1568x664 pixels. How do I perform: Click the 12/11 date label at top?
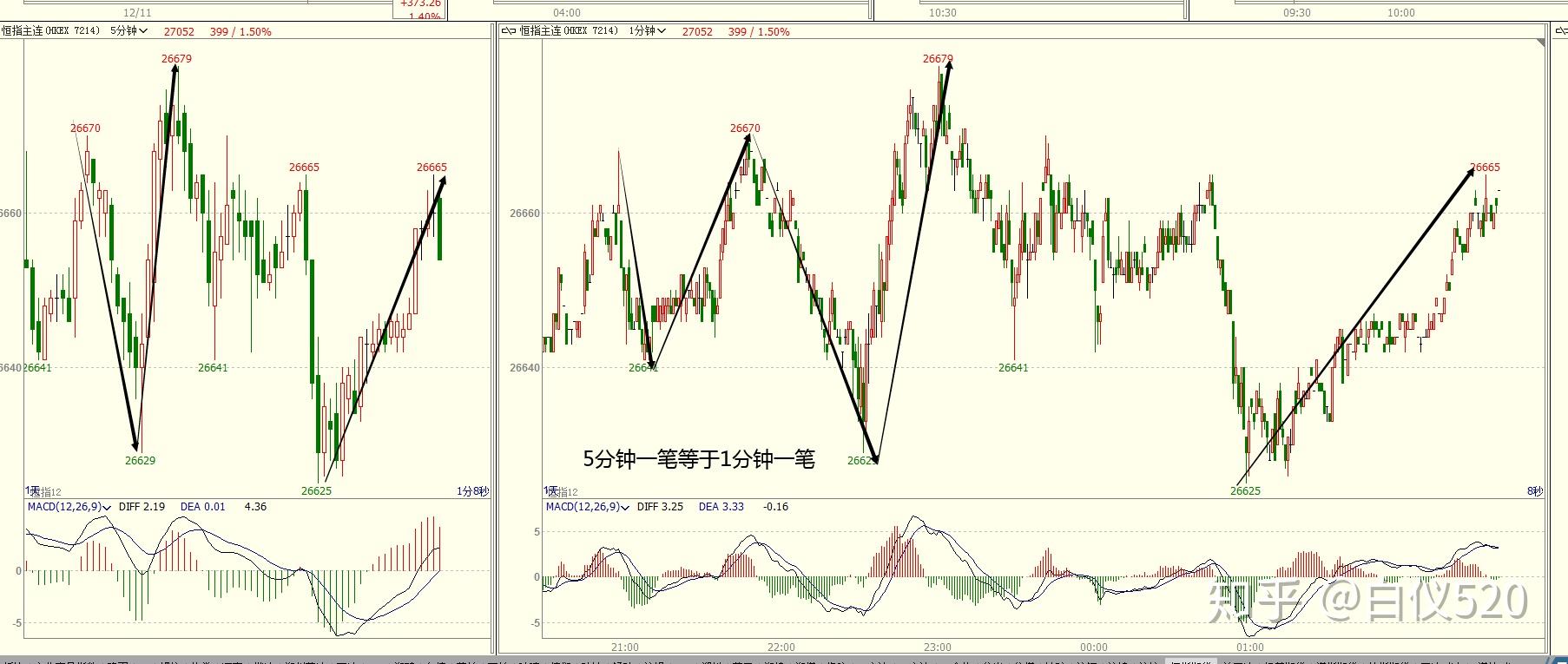[137, 13]
